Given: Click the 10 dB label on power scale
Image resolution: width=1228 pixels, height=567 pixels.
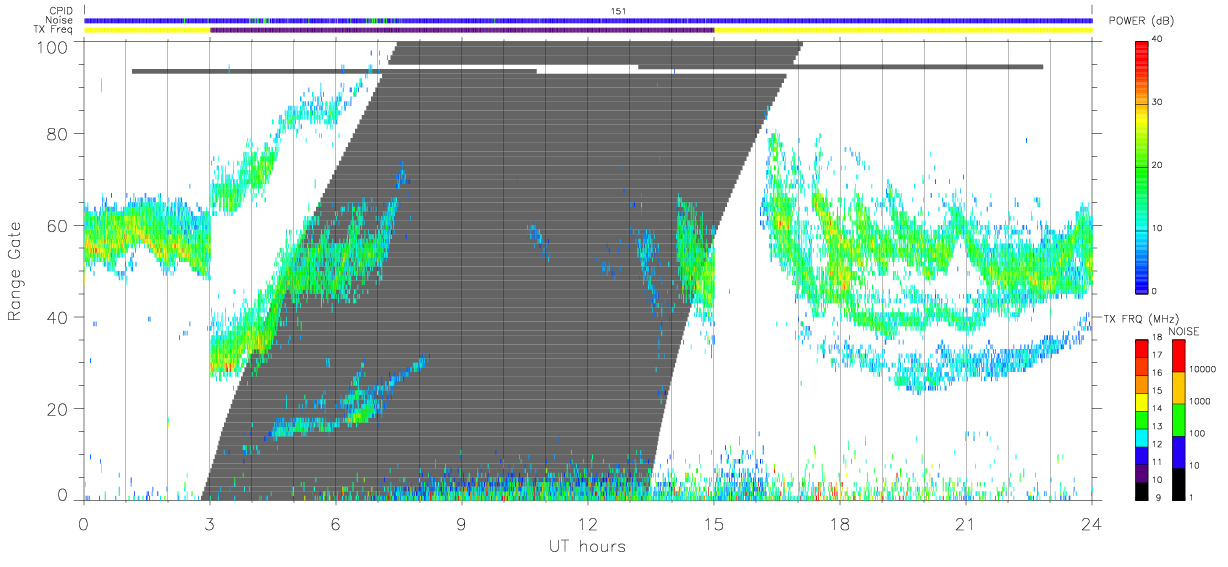Looking at the screenshot, I should [1159, 228].
